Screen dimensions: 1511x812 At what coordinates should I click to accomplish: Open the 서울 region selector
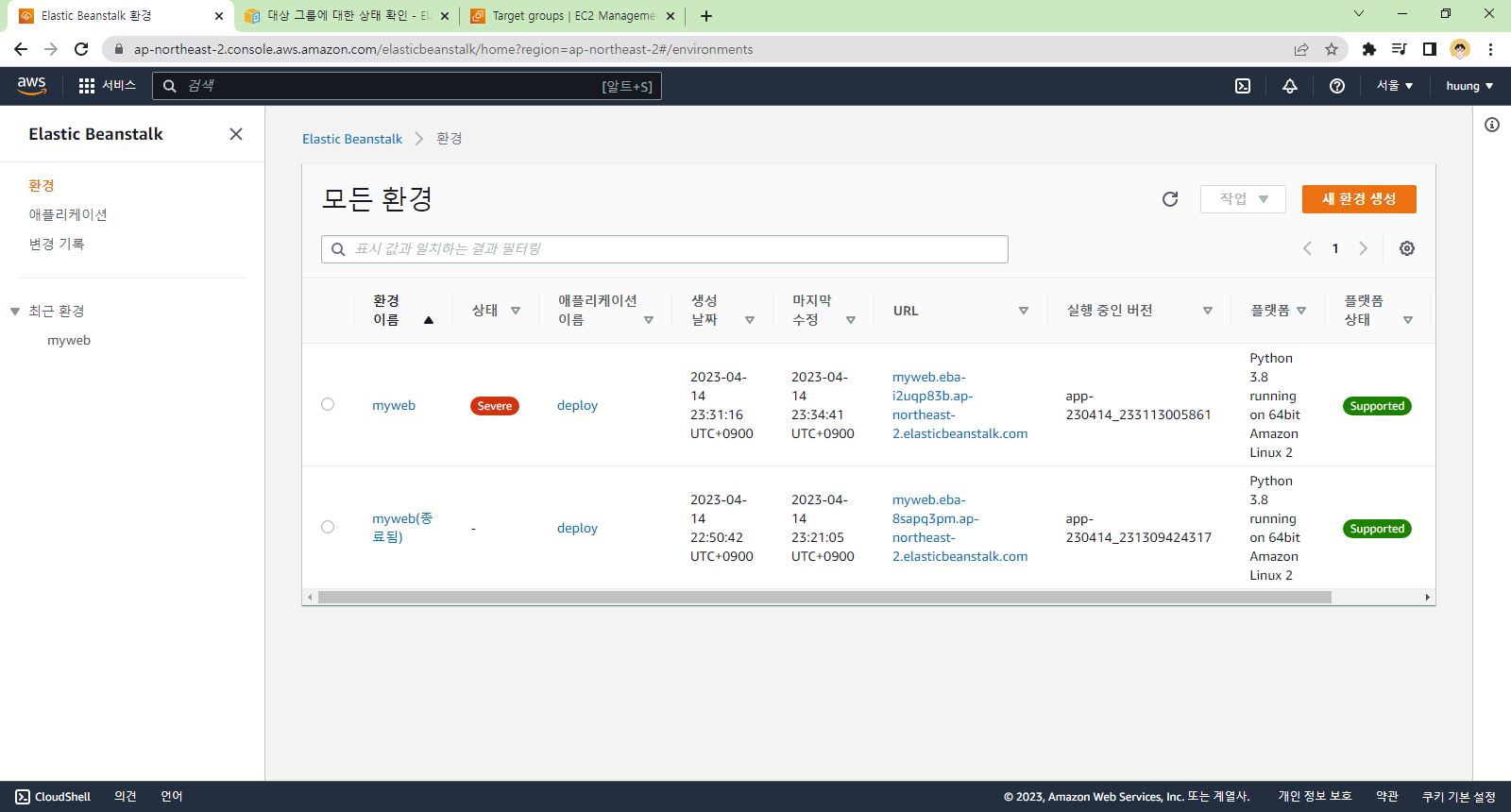point(1395,86)
